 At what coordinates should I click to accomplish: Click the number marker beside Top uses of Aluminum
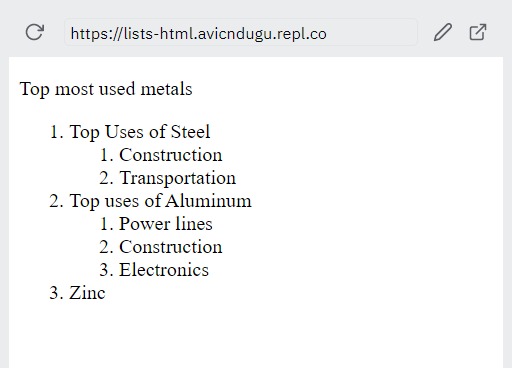coord(56,201)
